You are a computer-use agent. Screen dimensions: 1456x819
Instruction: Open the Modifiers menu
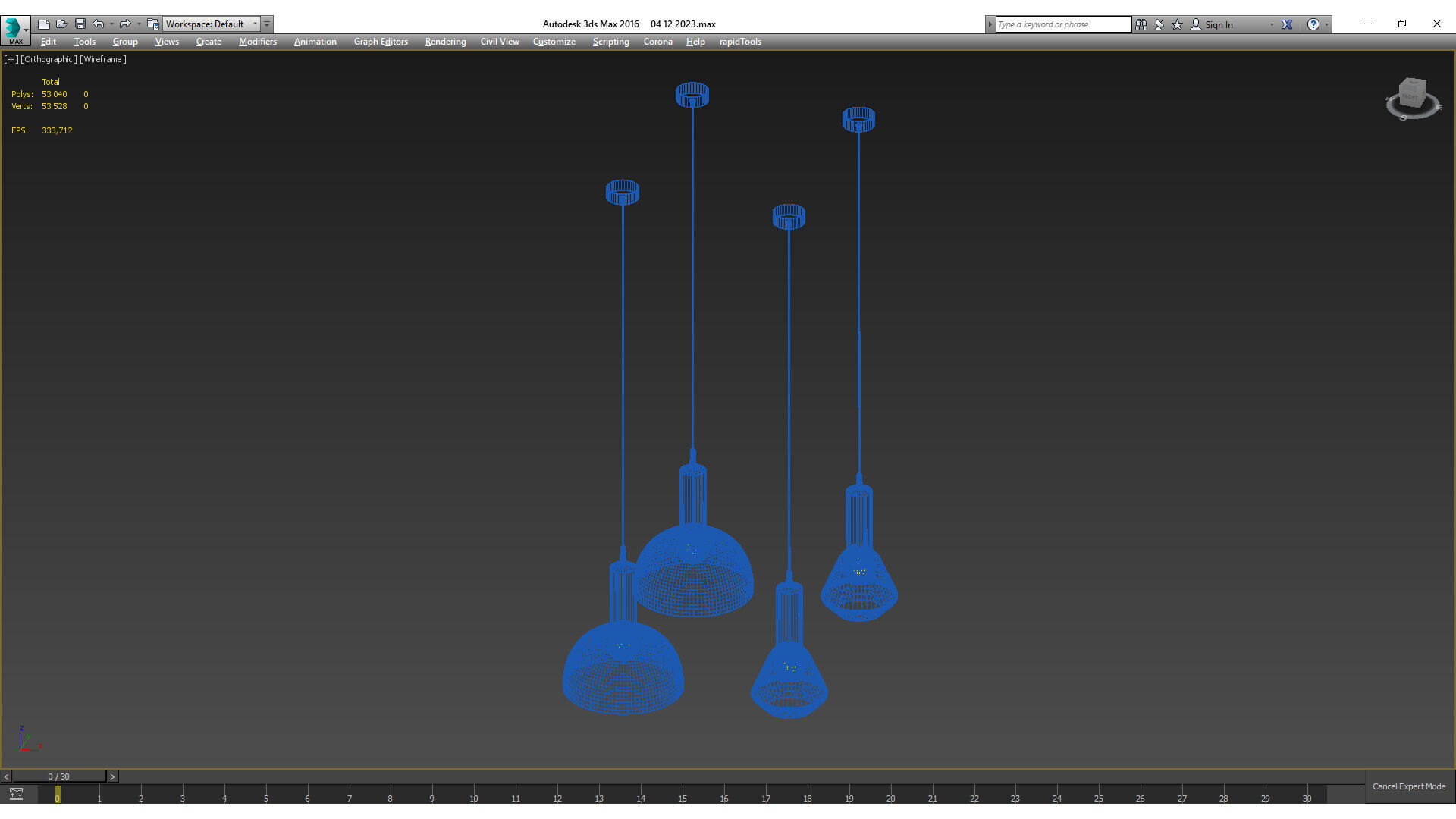tap(257, 42)
